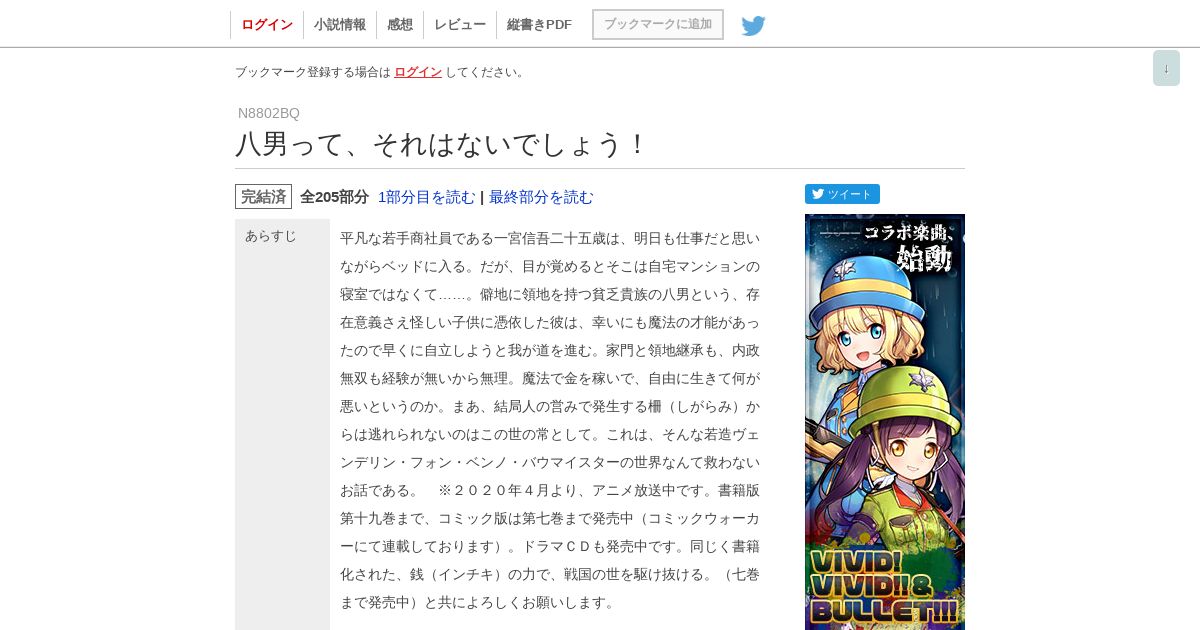Open the 1部分目を読む link
This screenshot has width=1200, height=630.
(x=427, y=197)
